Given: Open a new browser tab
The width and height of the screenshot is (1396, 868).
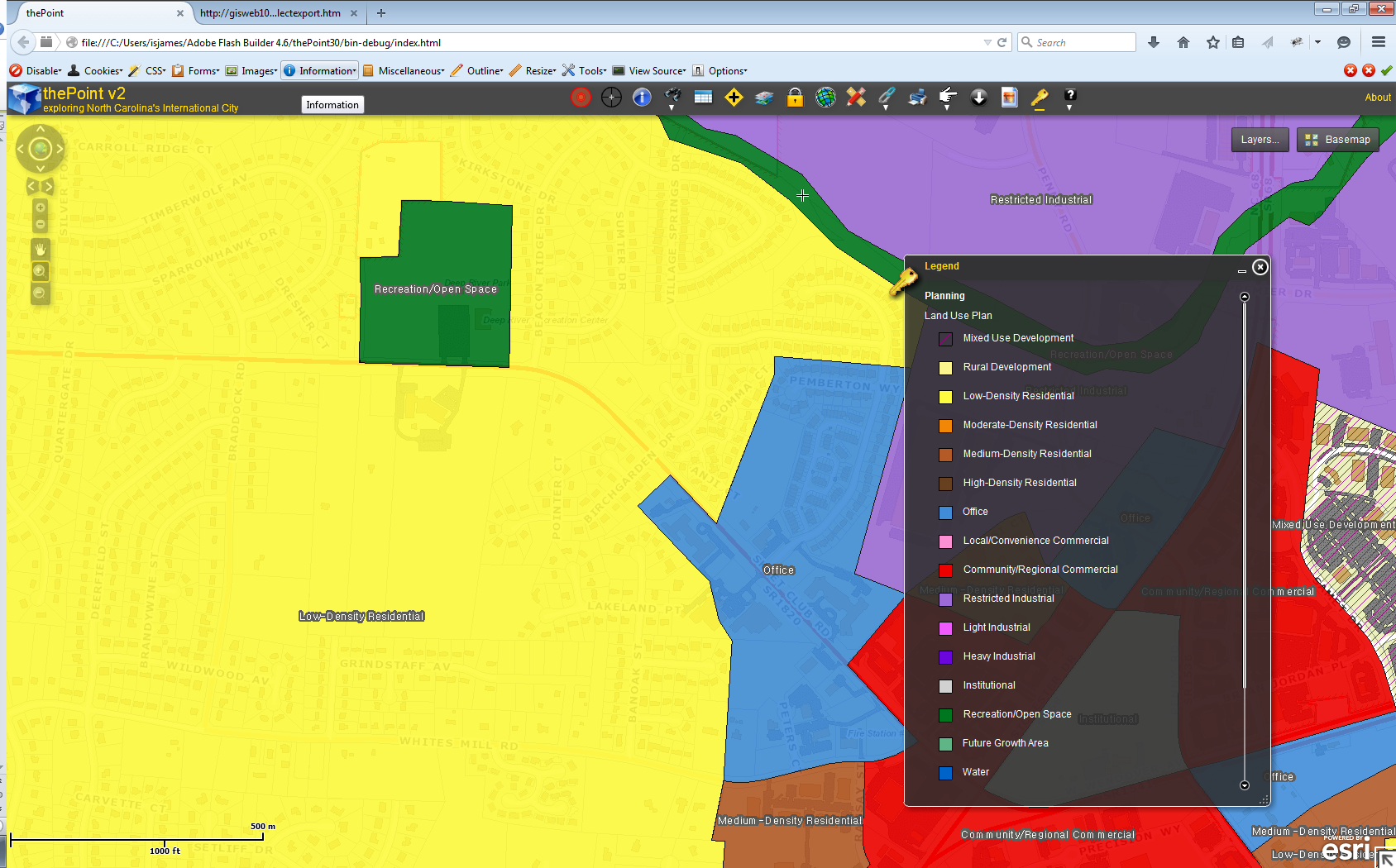Looking at the screenshot, I should pos(381,13).
